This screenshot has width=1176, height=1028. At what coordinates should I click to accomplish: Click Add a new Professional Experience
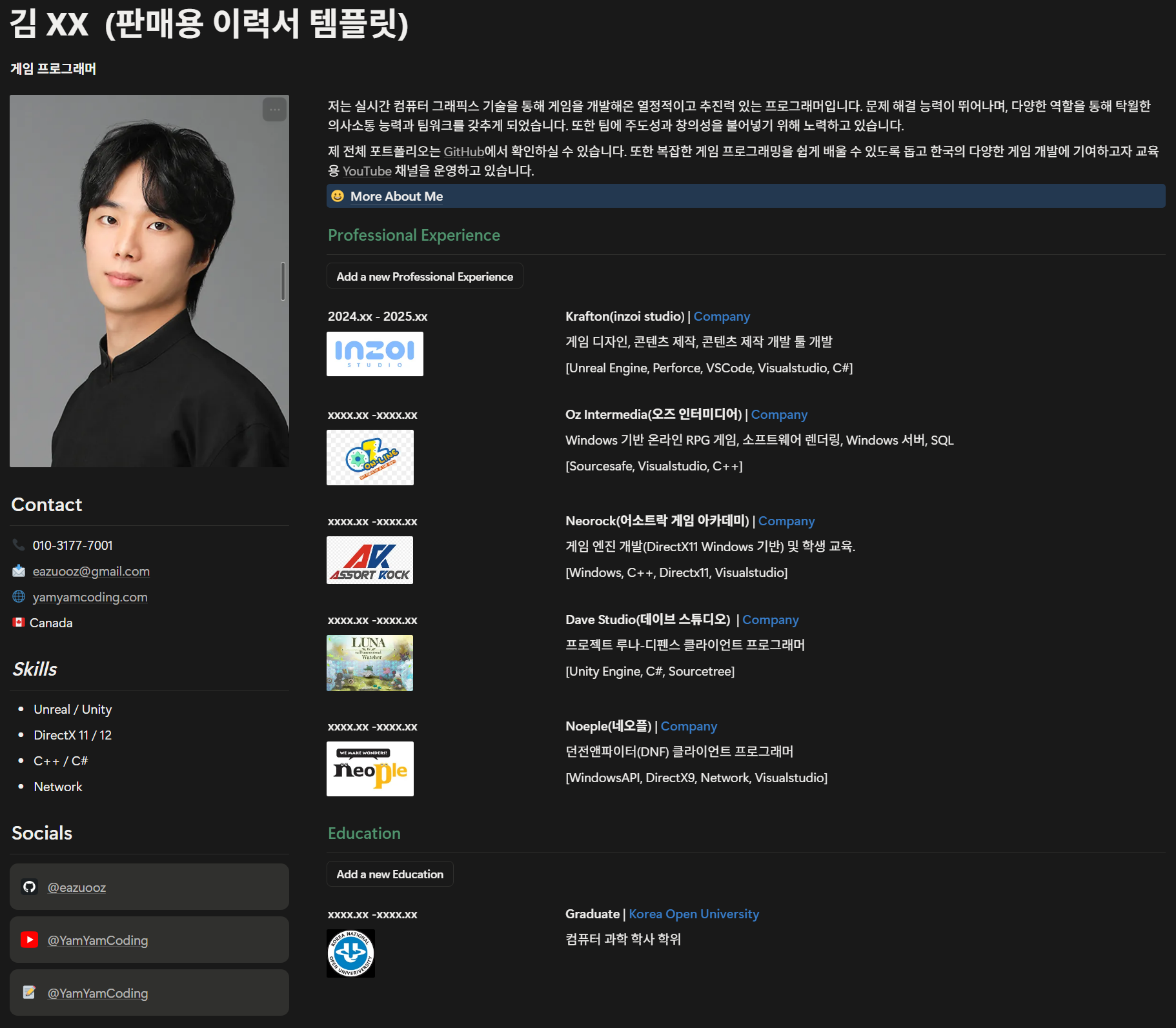point(425,276)
